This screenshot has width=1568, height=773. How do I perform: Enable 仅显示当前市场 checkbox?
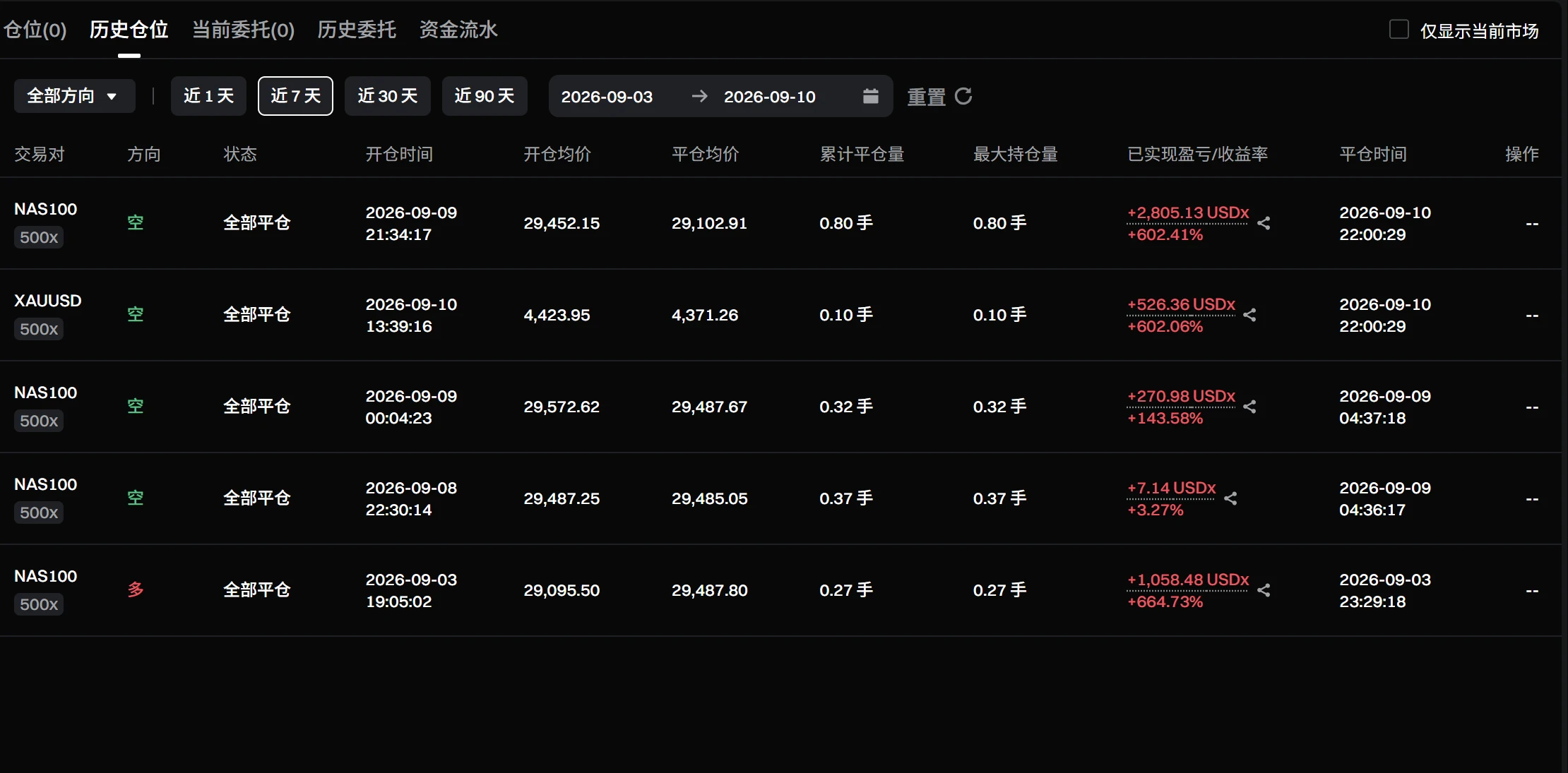click(x=1399, y=30)
